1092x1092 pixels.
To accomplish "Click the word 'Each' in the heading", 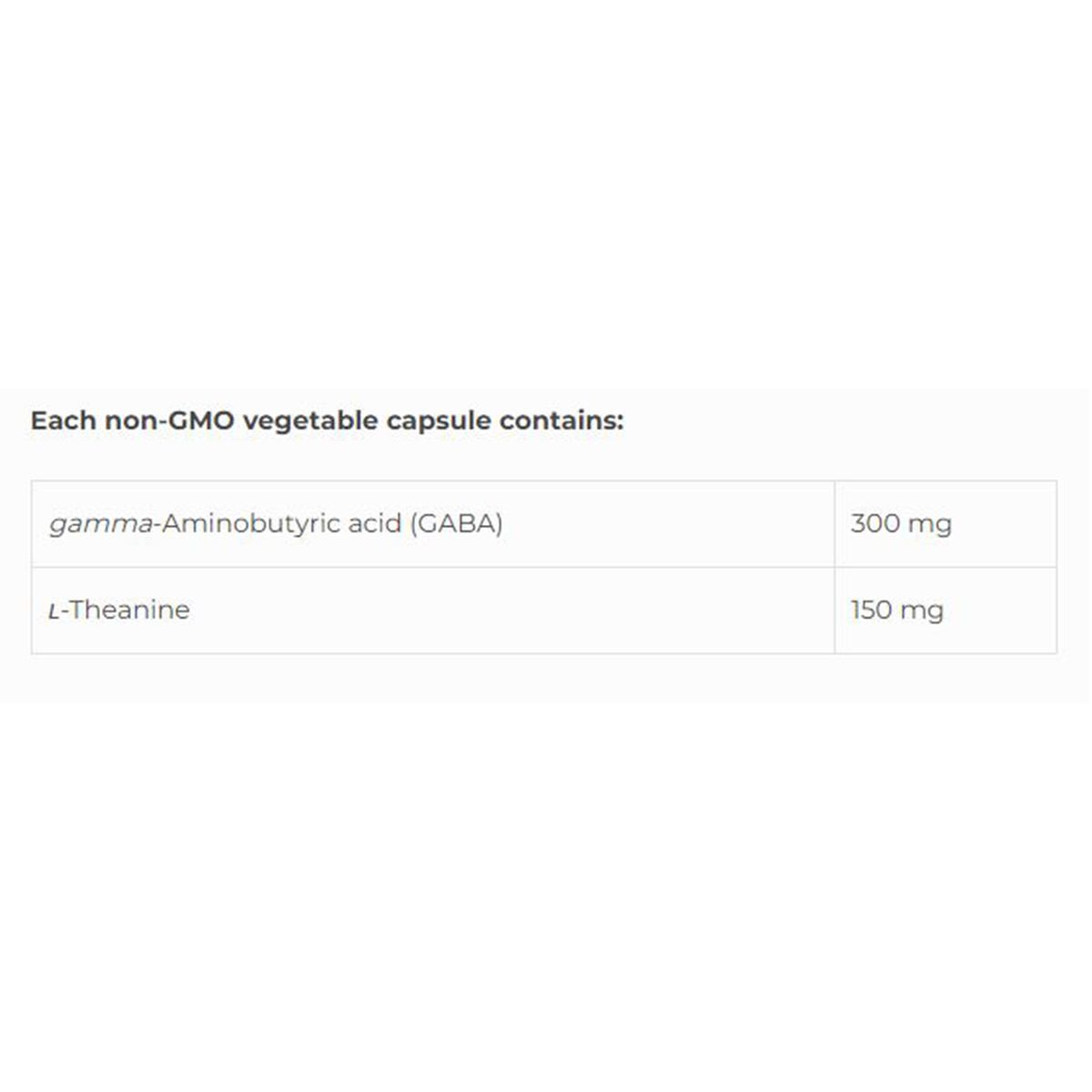I will tap(63, 420).
